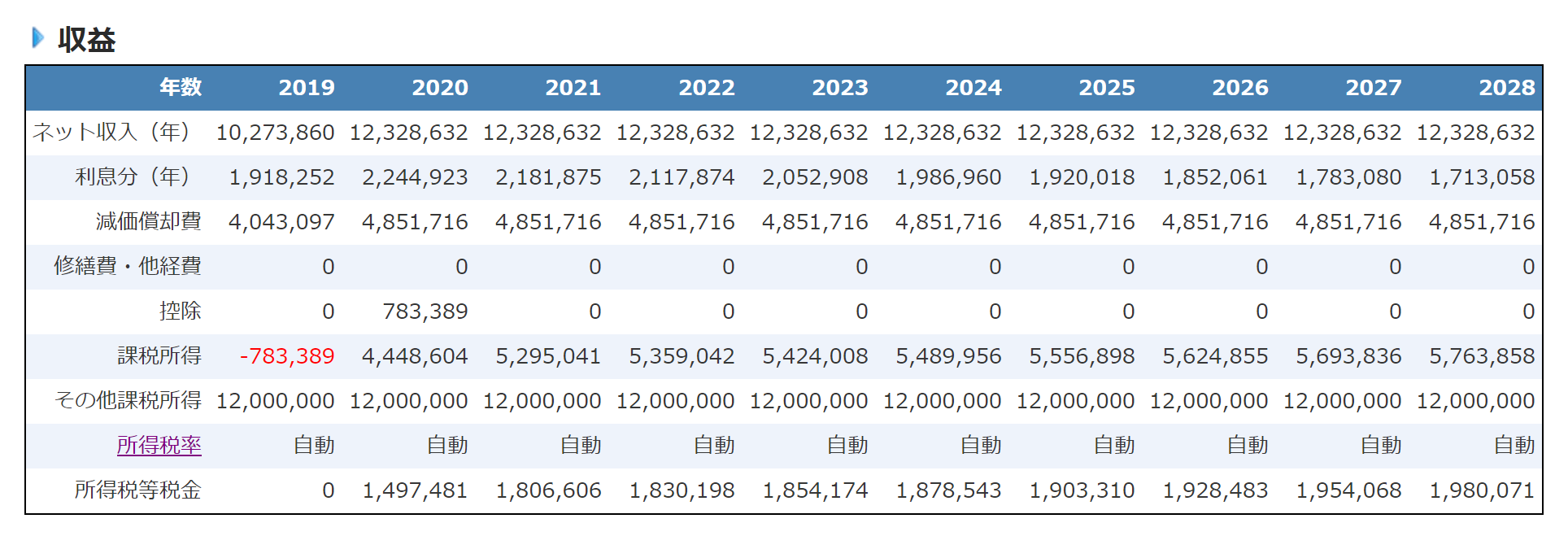The height and width of the screenshot is (536, 1568).
Task: Open the 所得税率 link
Action: 159,445
